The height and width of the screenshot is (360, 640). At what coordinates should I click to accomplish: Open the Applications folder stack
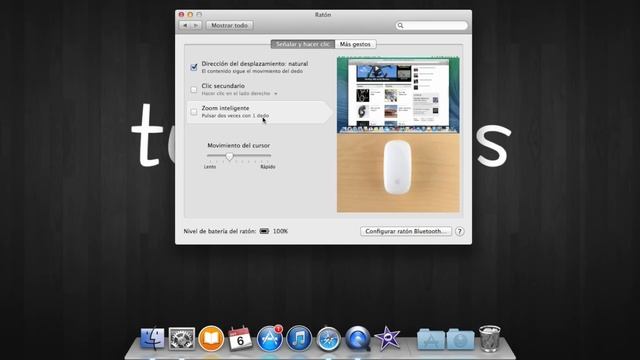(431, 339)
